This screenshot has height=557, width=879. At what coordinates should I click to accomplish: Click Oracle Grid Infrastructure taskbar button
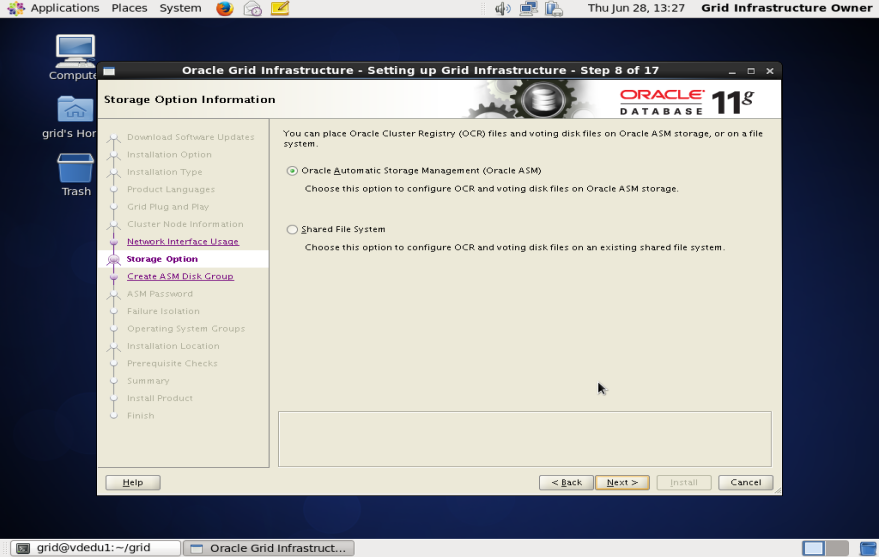(x=269, y=548)
